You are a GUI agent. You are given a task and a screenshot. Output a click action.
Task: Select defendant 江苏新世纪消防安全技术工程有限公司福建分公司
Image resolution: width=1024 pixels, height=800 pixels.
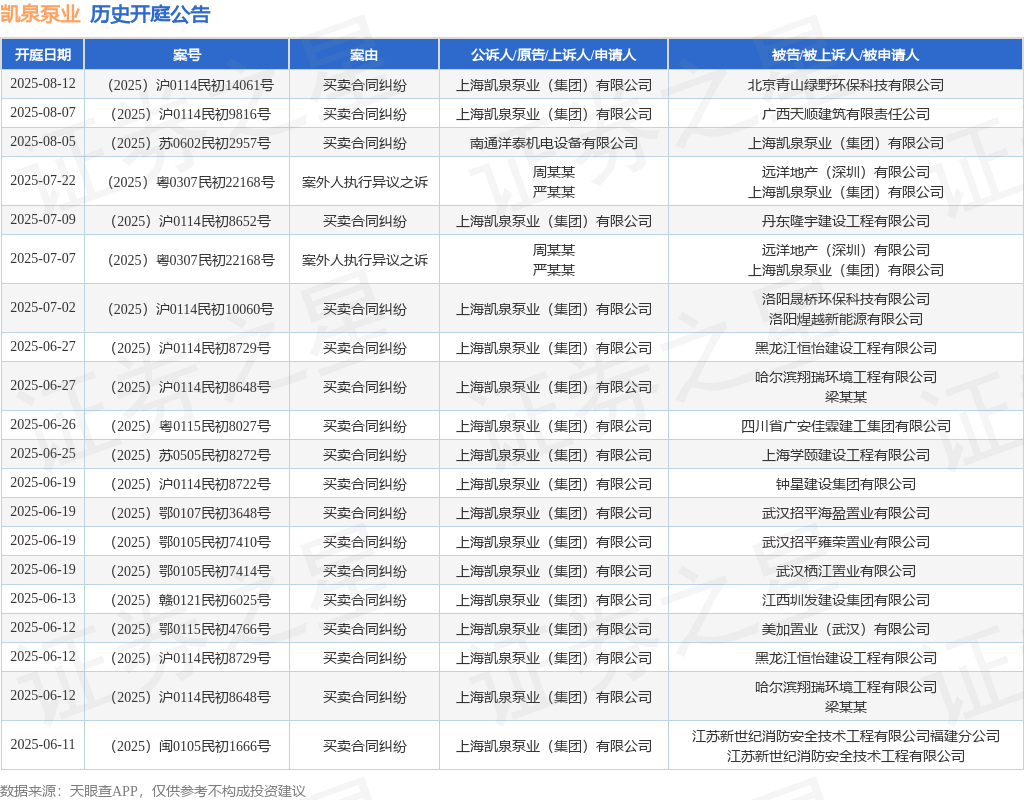[846, 735]
